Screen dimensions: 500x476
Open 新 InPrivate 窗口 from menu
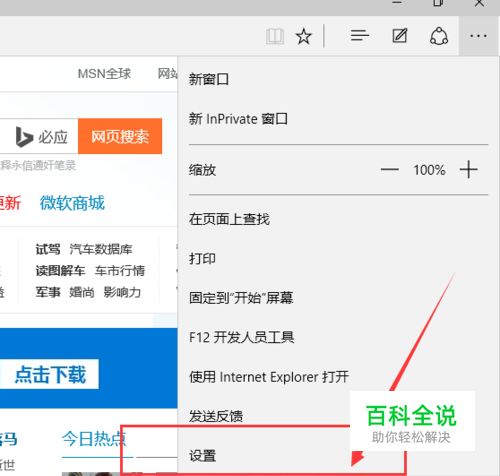(x=238, y=119)
